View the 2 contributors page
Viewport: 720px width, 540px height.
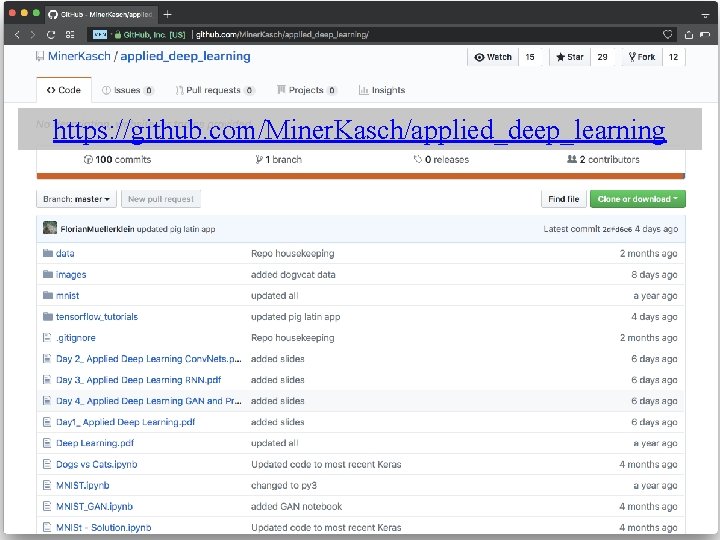tap(603, 159)
